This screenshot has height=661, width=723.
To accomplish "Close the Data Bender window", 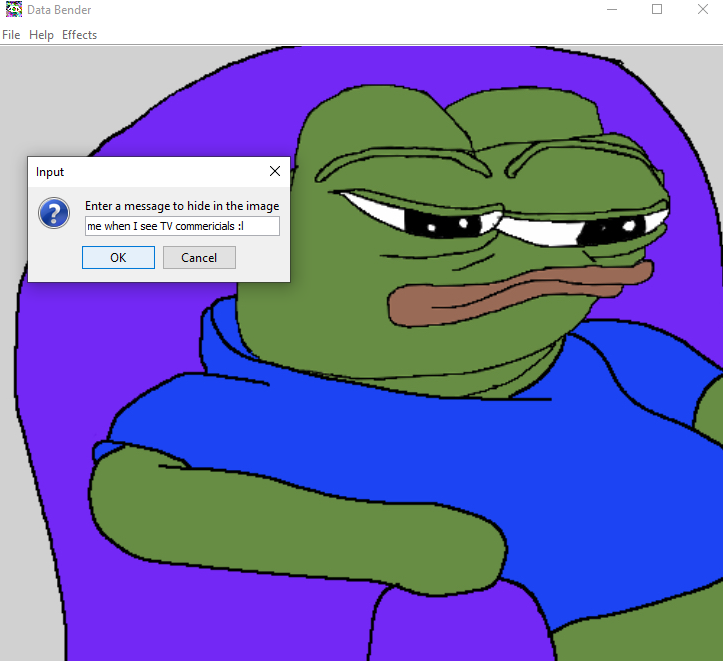I will pyautogui.click(x=703, y=9).
